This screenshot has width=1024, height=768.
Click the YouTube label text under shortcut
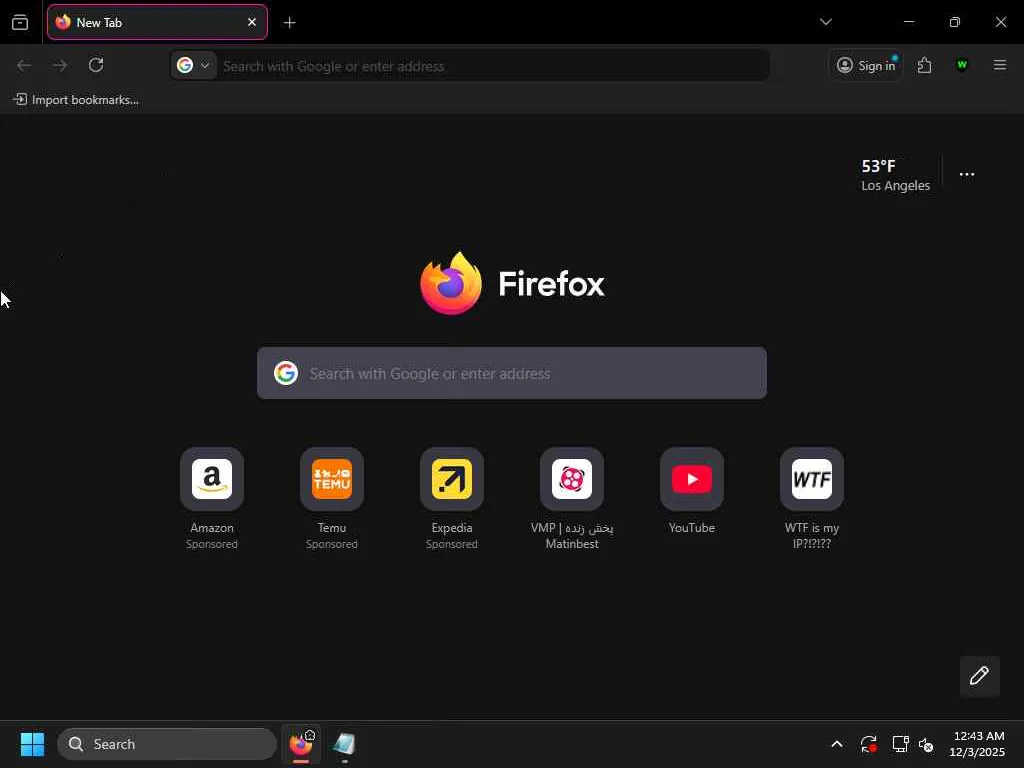pos(692,528)
